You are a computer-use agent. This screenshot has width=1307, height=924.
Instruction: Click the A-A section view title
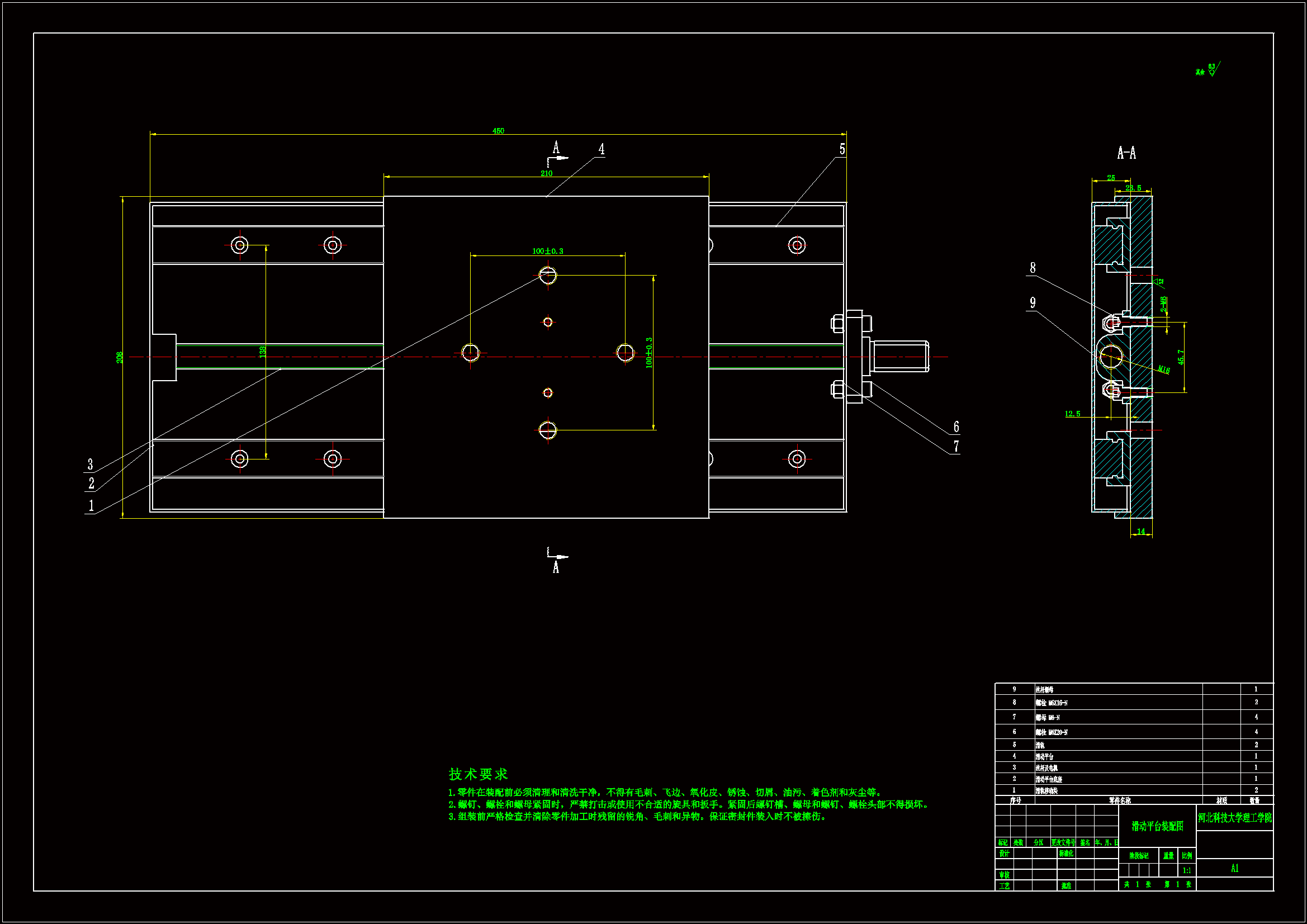[1126, 153]
